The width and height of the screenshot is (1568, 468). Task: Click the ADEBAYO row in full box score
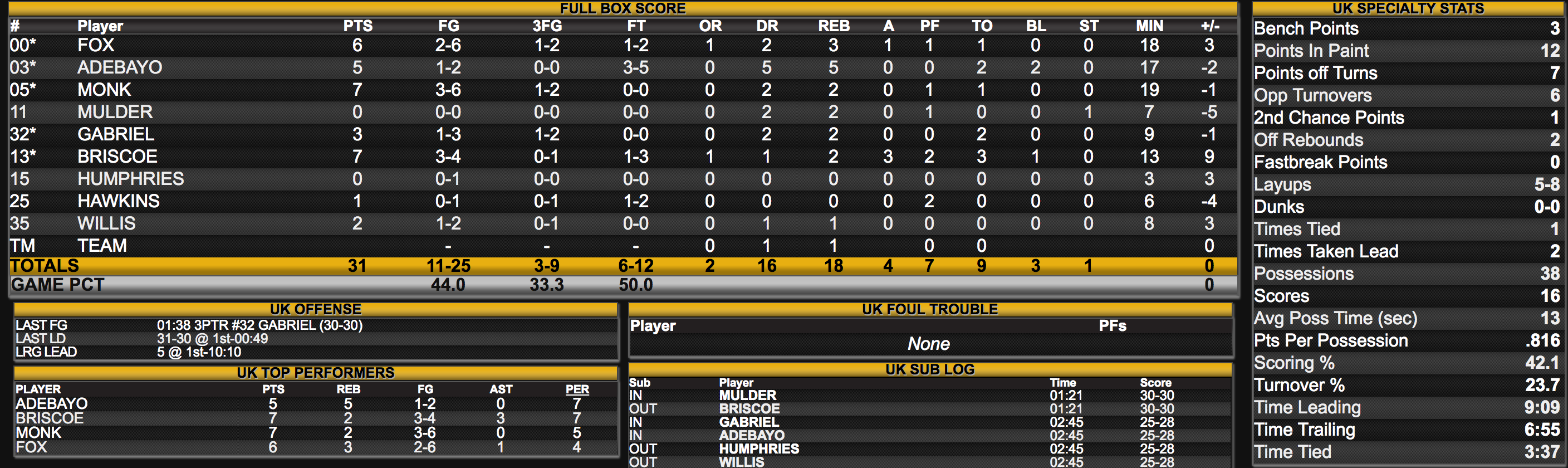click(x=623, y=67)
